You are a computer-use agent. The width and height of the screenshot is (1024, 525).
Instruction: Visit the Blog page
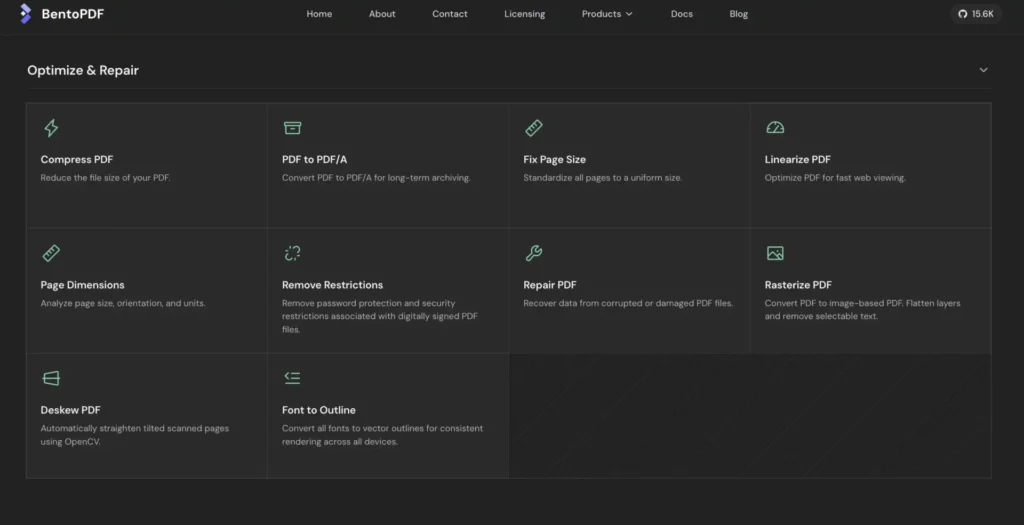(x=739, y=14)
